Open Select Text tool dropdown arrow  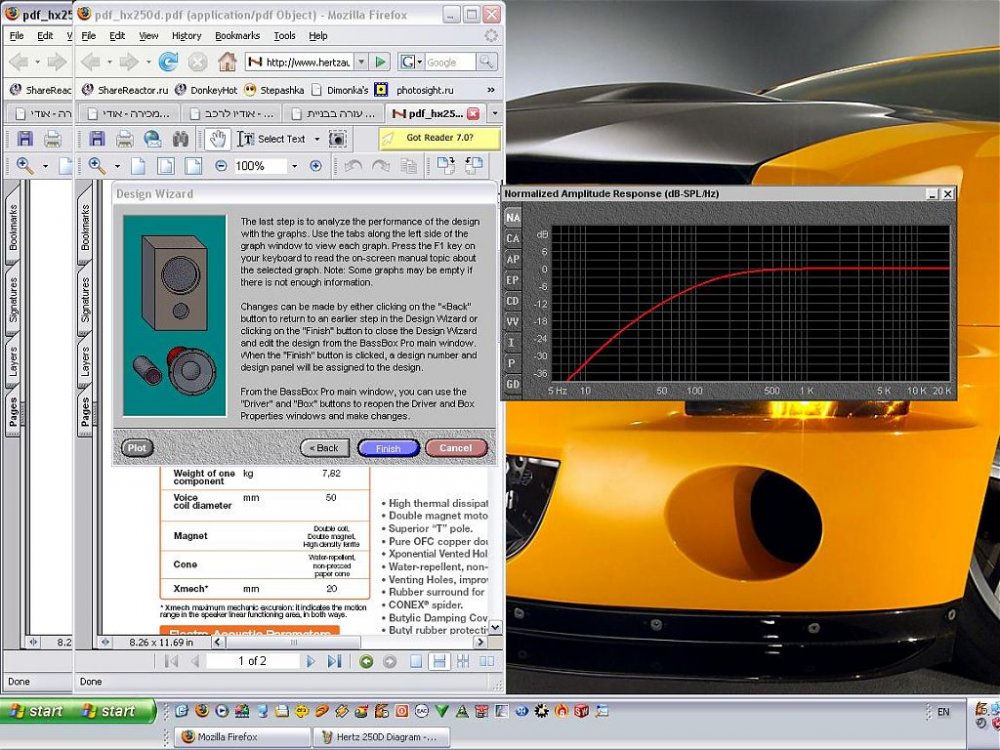coord(316,138)
